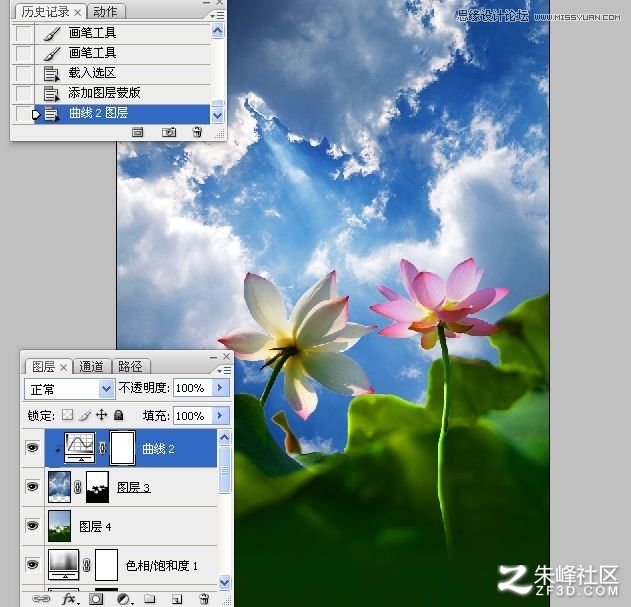Click the Layers panel scrollbar thumb

[225, 470]
